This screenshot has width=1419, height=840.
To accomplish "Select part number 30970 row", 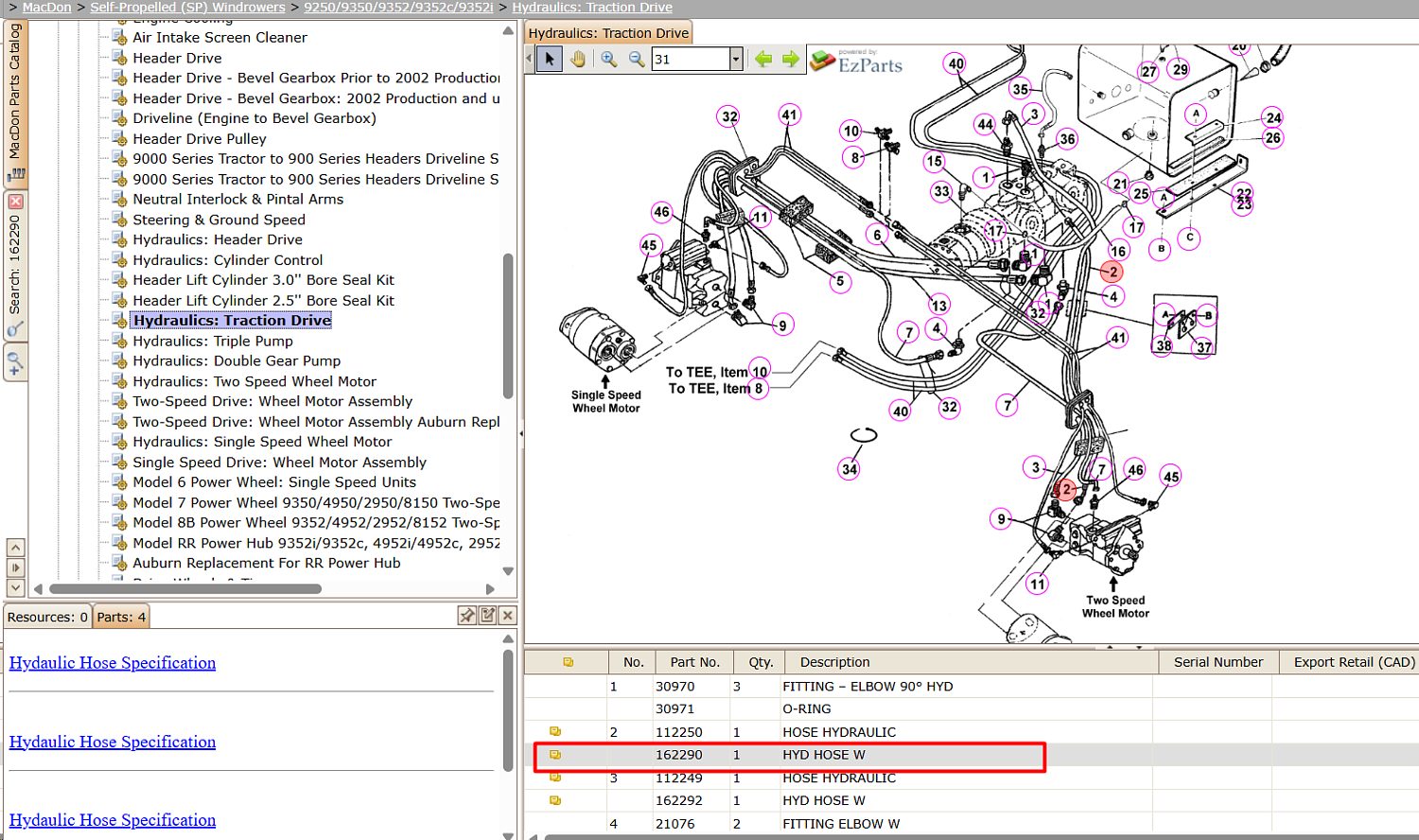I will pyautogui.click(x=972, y=687).
